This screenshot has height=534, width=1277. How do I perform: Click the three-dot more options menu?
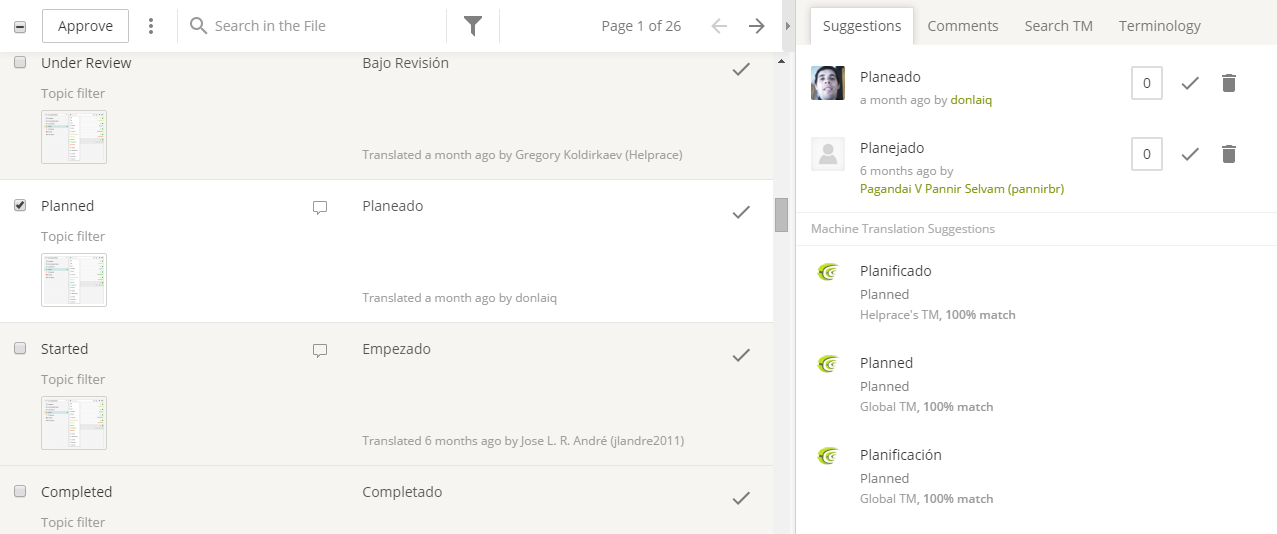coord(151,26)
